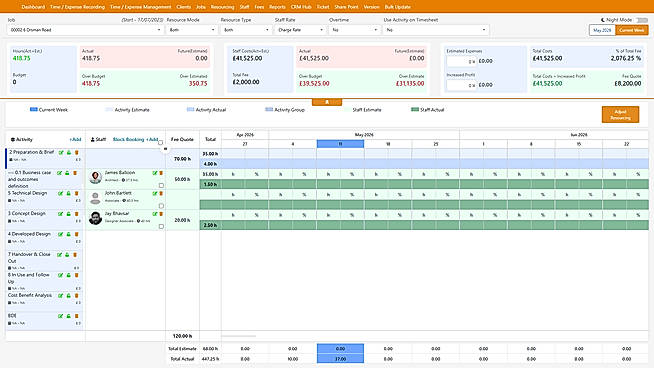Delete James Balloon staff entry

(x=161, y=173)
